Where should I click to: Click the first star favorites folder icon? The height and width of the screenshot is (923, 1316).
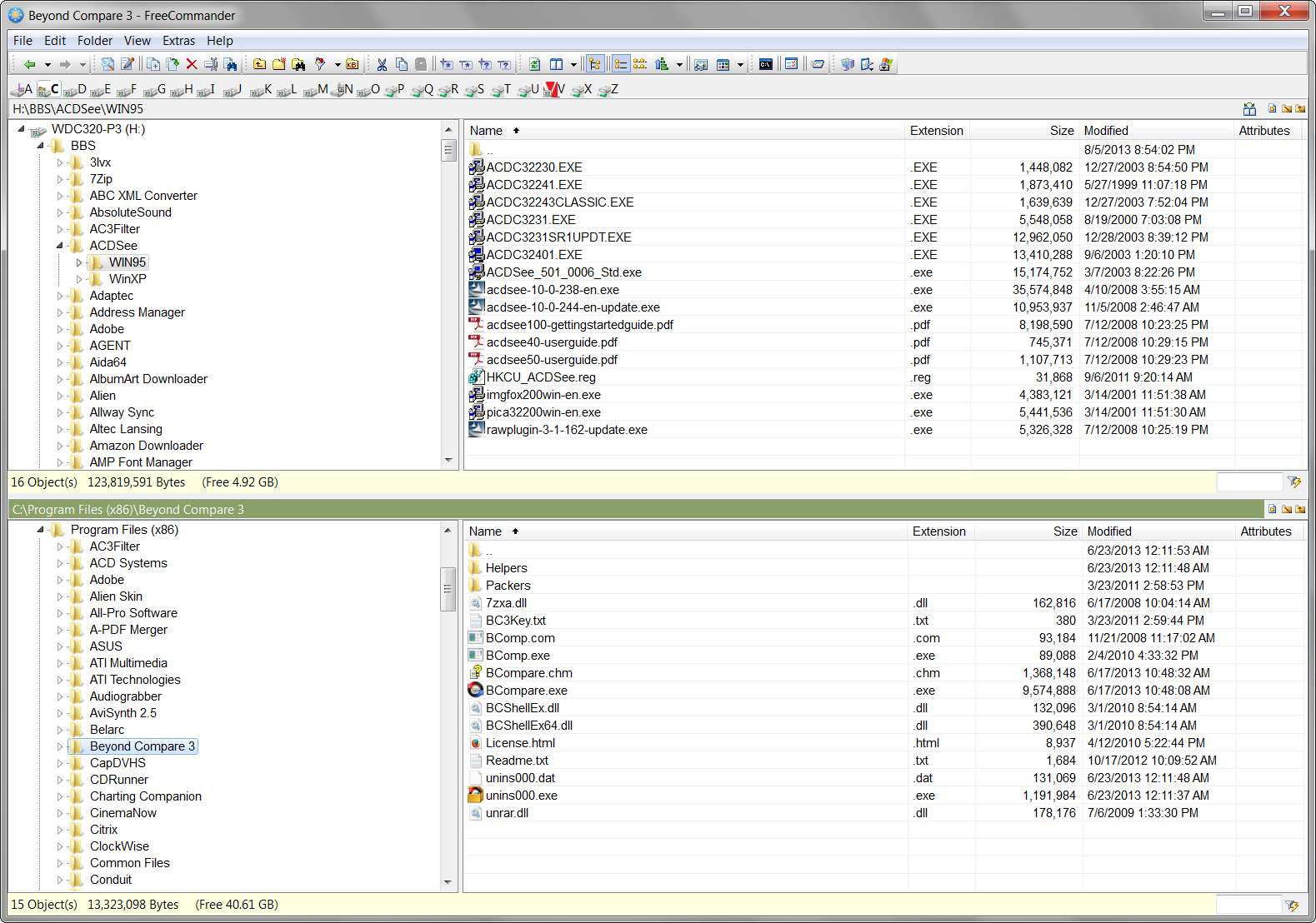tap(446, 64)
